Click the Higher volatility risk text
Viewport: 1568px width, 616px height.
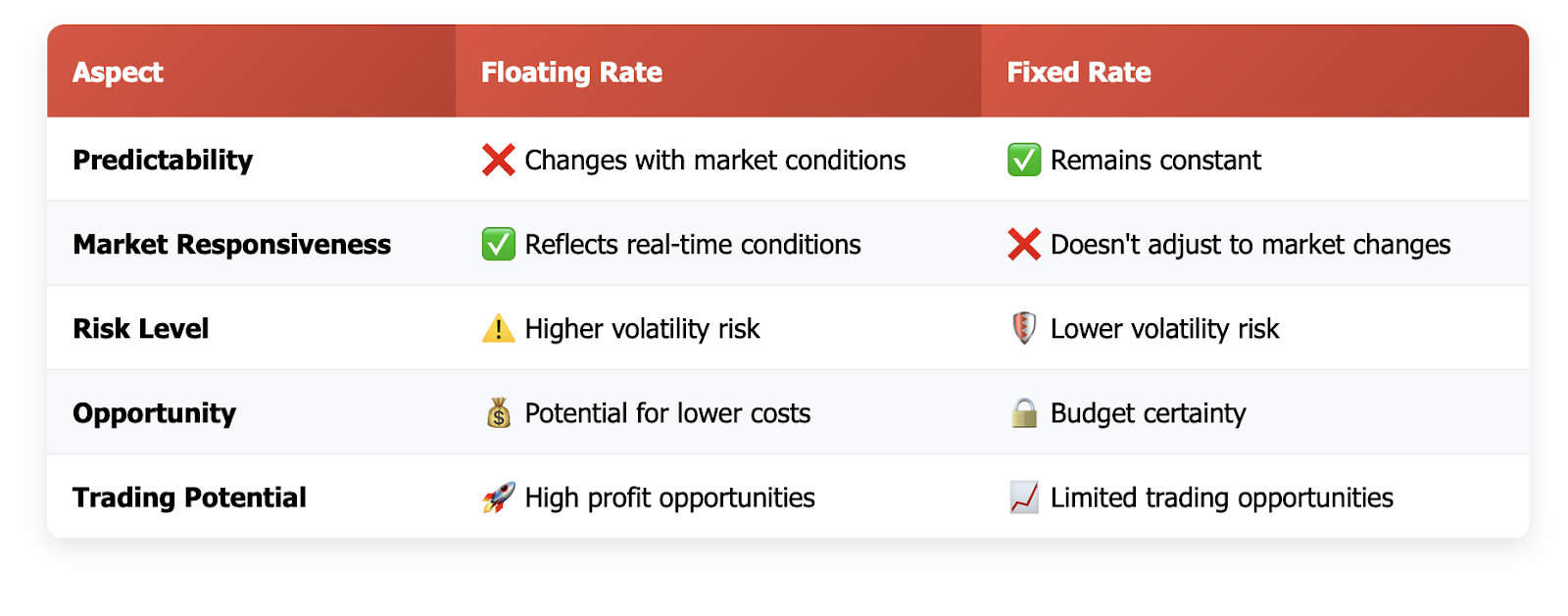[x=642, y=329]
